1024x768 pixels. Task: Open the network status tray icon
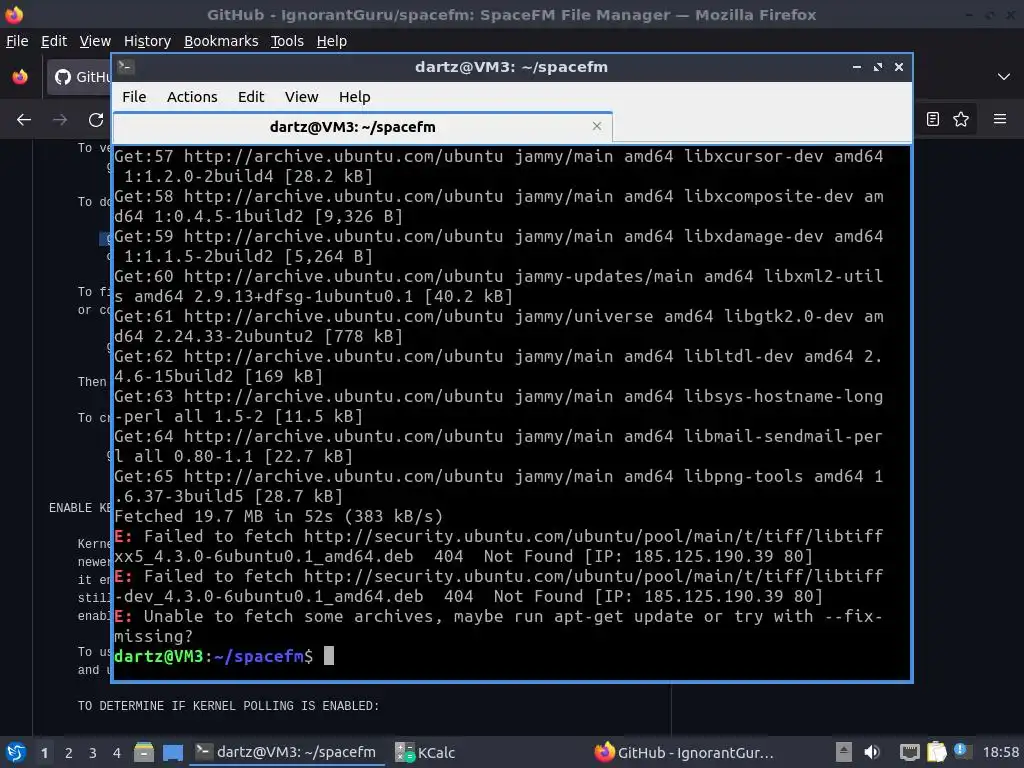(x=909, y=752)
